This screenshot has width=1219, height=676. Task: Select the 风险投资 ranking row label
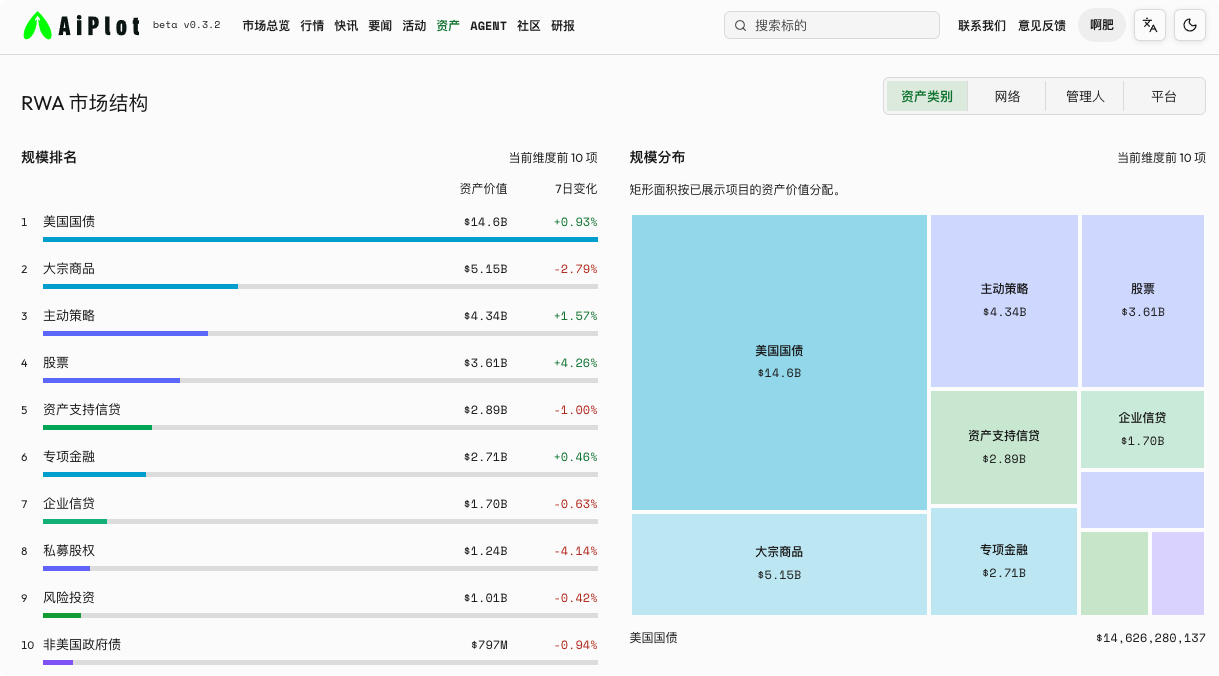(69, 598)
